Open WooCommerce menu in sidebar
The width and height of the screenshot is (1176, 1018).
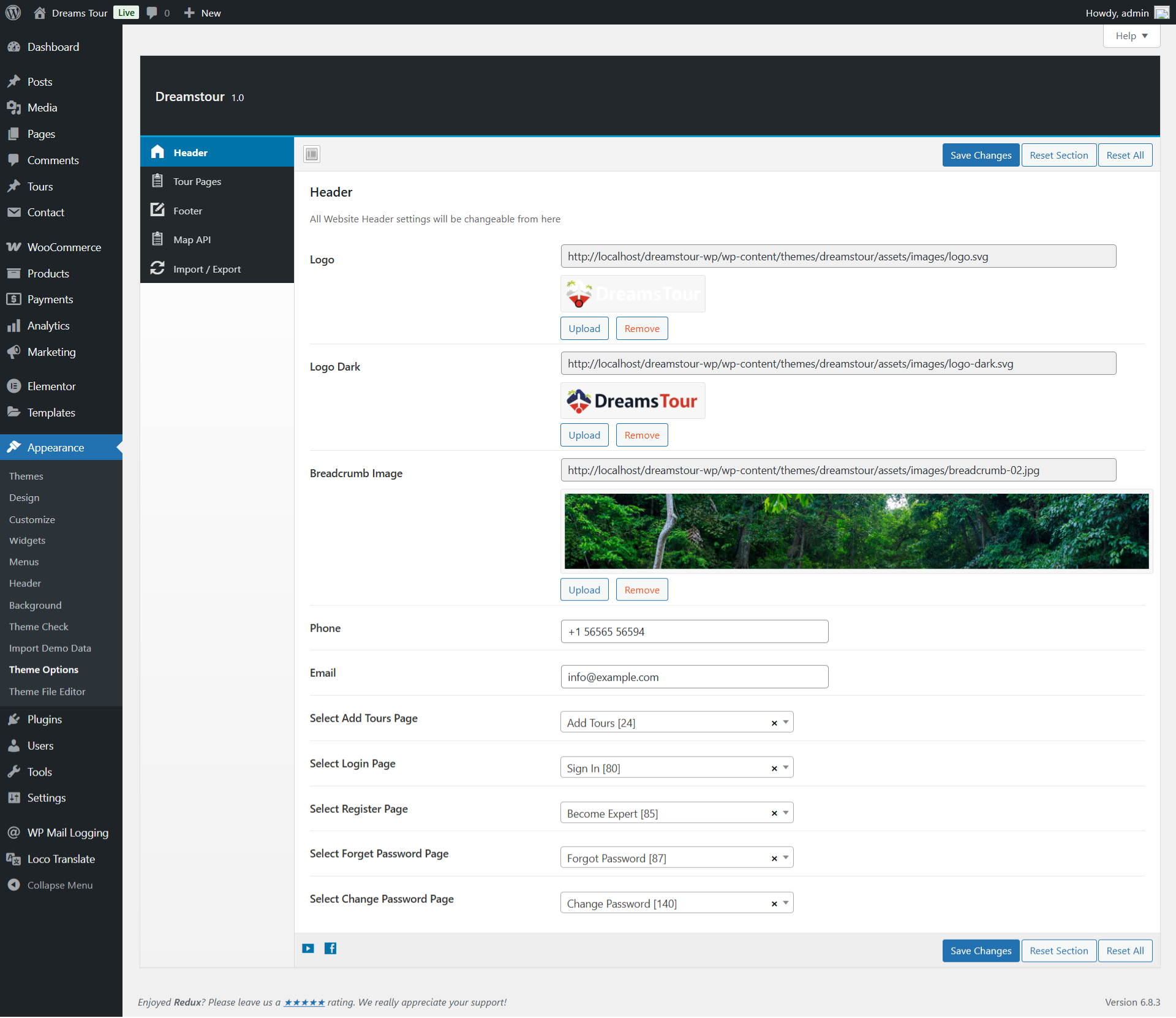pyautogui.click(x=64, y=247)
